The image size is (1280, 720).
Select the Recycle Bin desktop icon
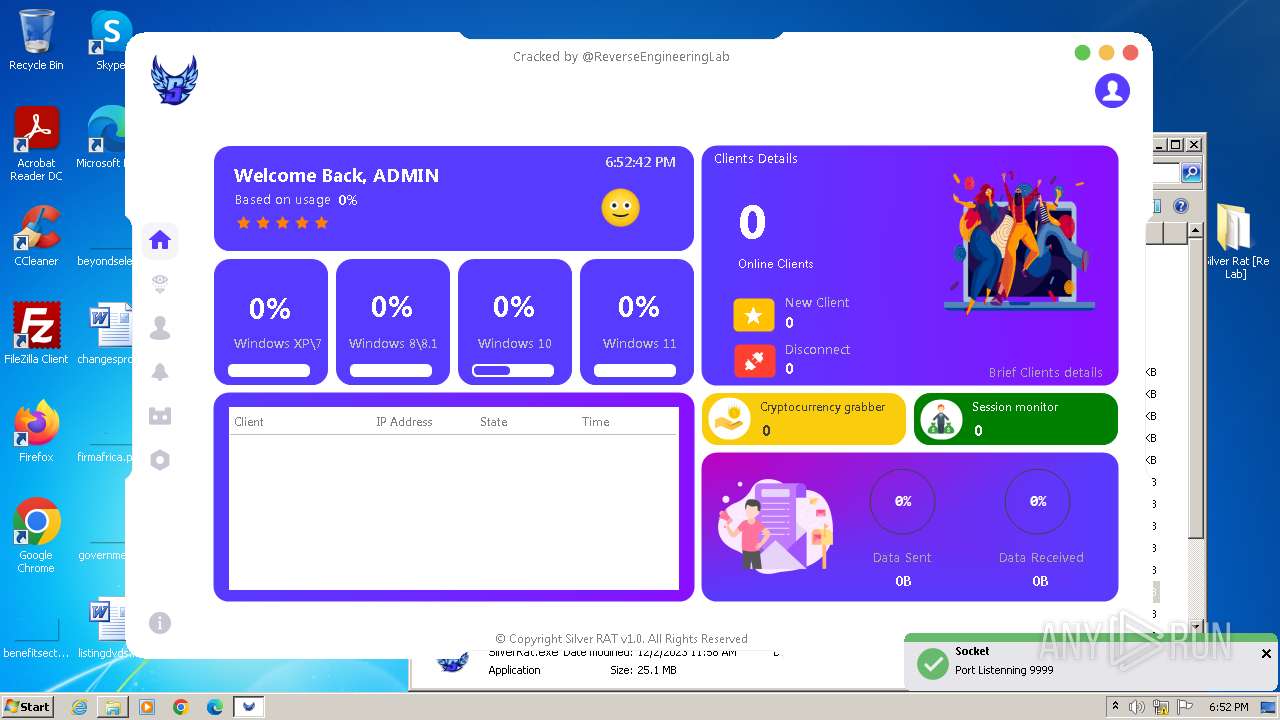pos(36,40)
